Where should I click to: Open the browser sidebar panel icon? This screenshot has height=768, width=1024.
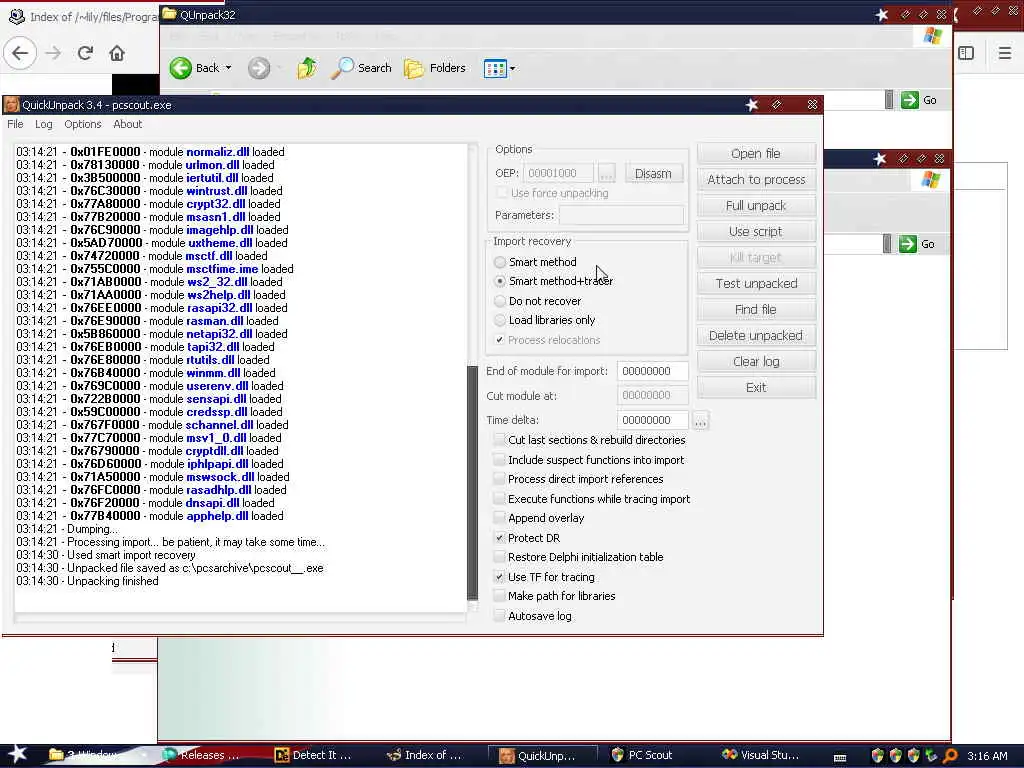click(x=966, y=53)
